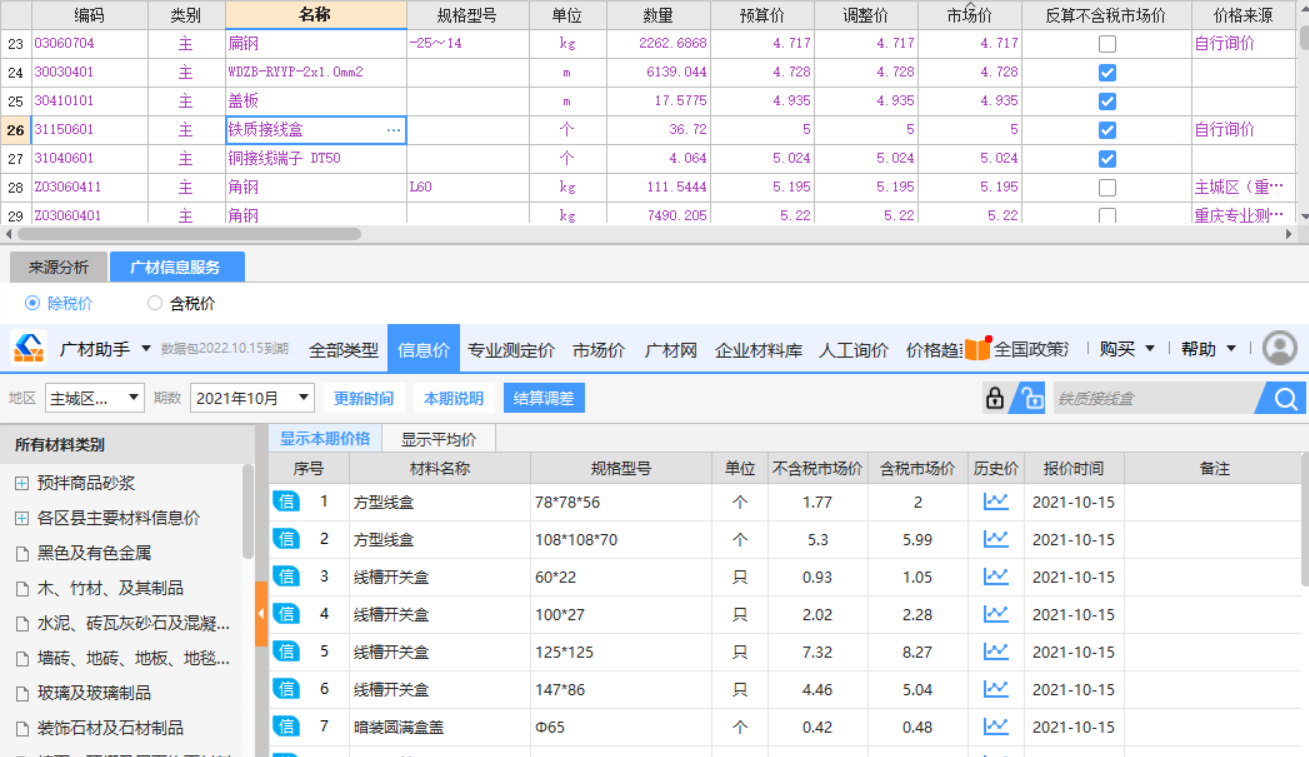Viewport: 1309px width, 757px height.
Task: Uncheck 反算不含税市场价 for 铁质接线盒 row
Action: pyautogui.click(x=1107, y=130)
